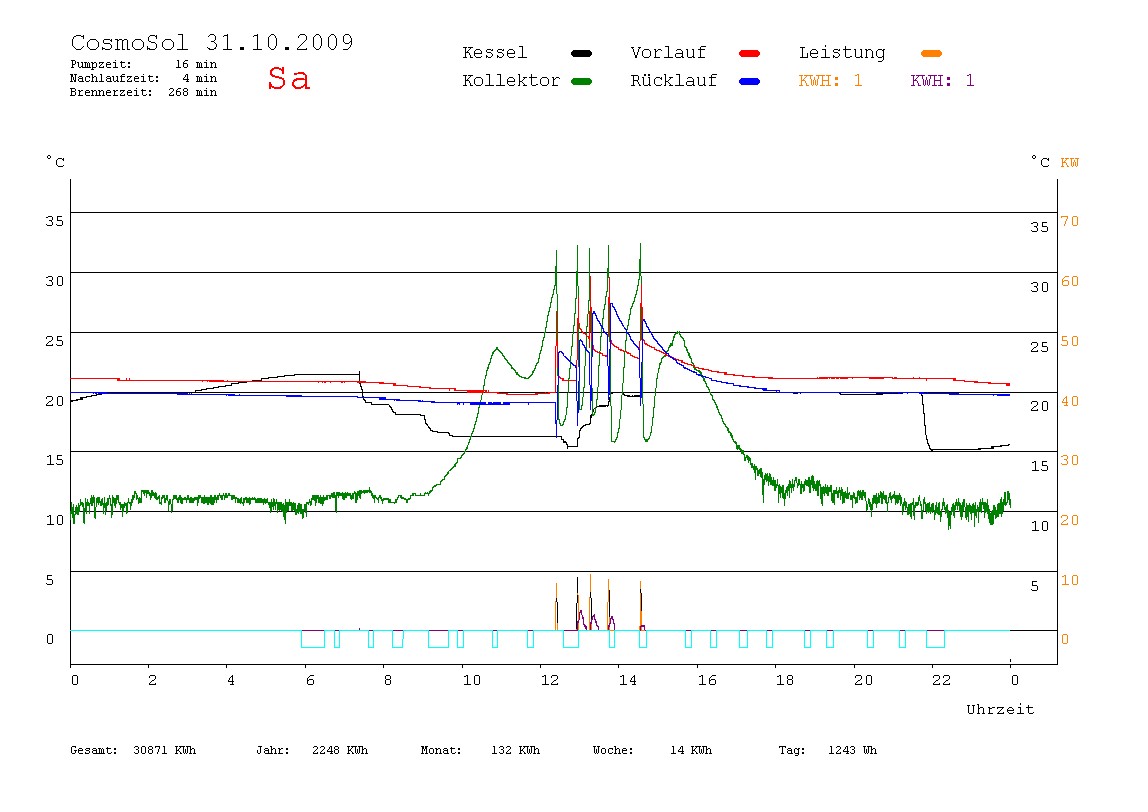1148x812 pixels.
Task: Click the 'Nachlaufzeit: 4 min' line
Action: click(144, 78)
